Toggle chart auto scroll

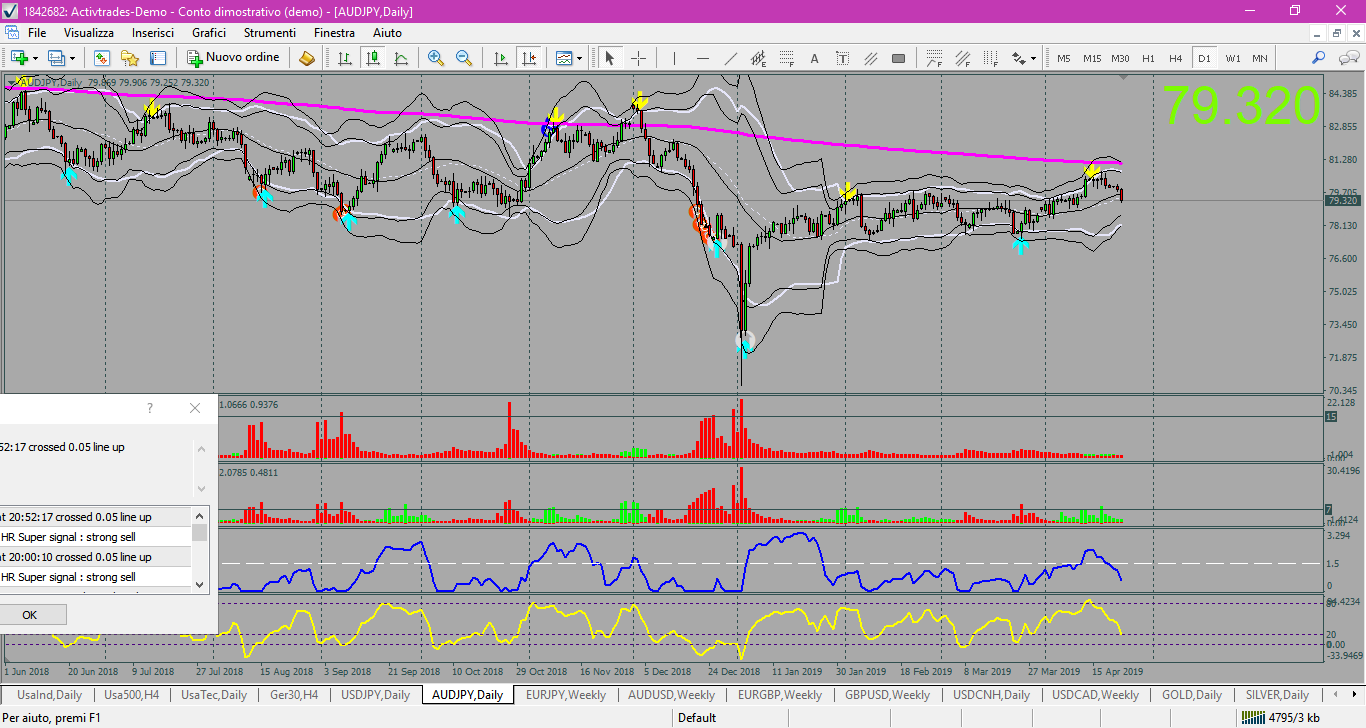[501, 58]
